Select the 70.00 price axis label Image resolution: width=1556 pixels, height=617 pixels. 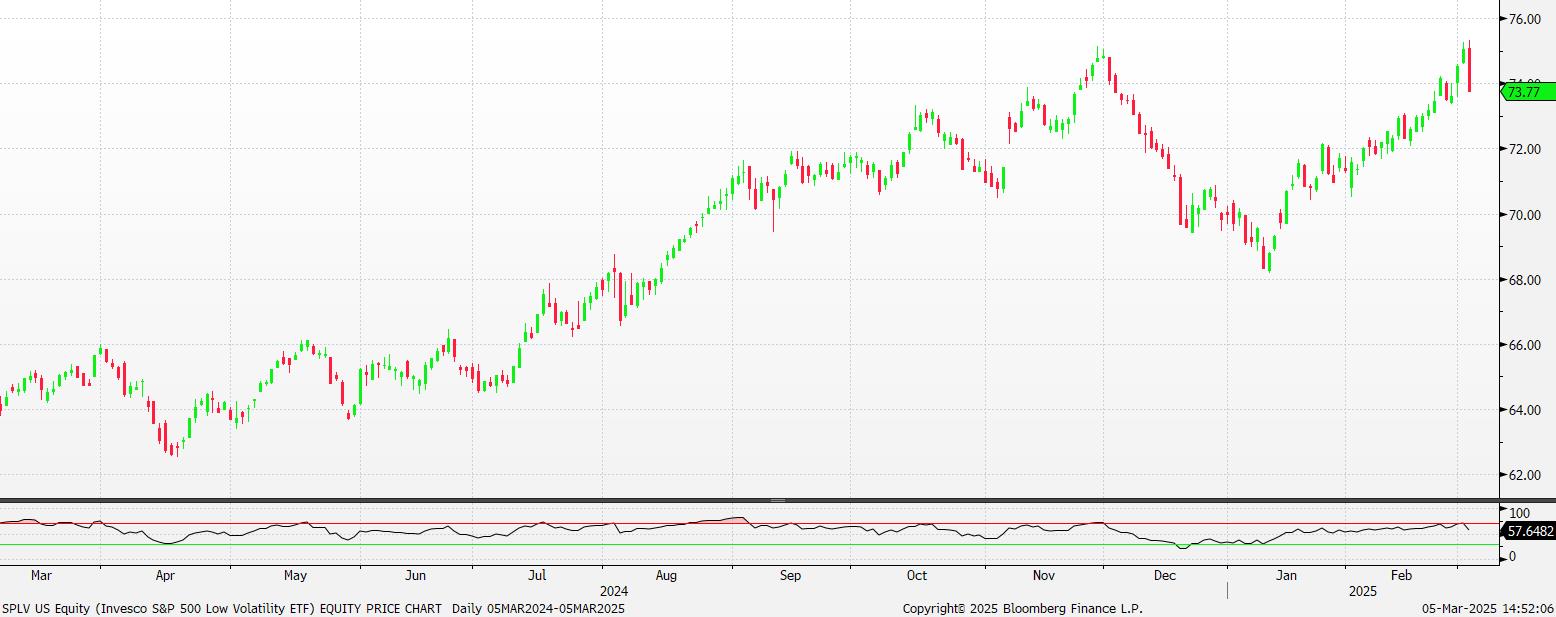[1524, 215]
